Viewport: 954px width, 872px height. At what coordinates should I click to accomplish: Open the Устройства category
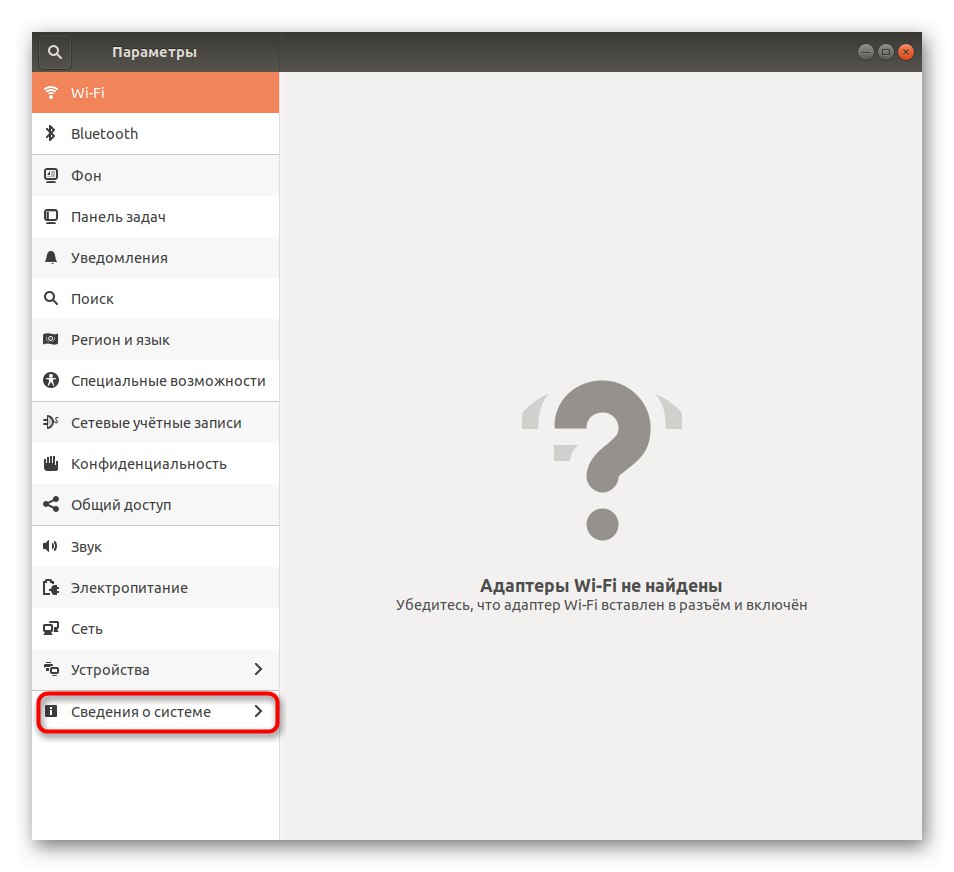[156, 669]
